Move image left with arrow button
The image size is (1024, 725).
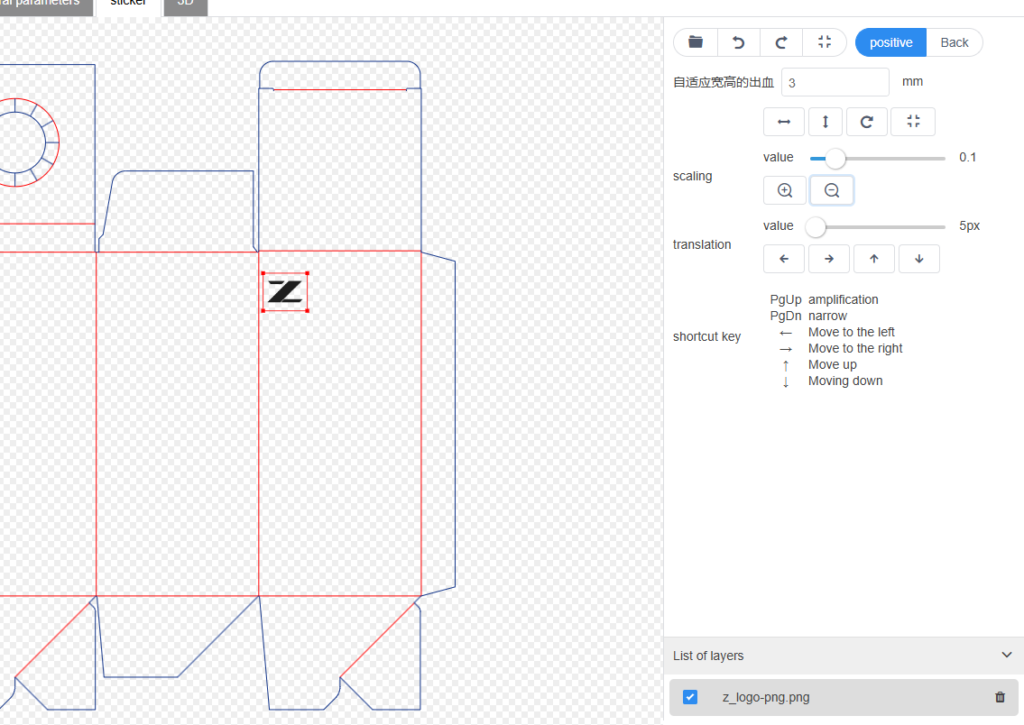pos(784,259)
